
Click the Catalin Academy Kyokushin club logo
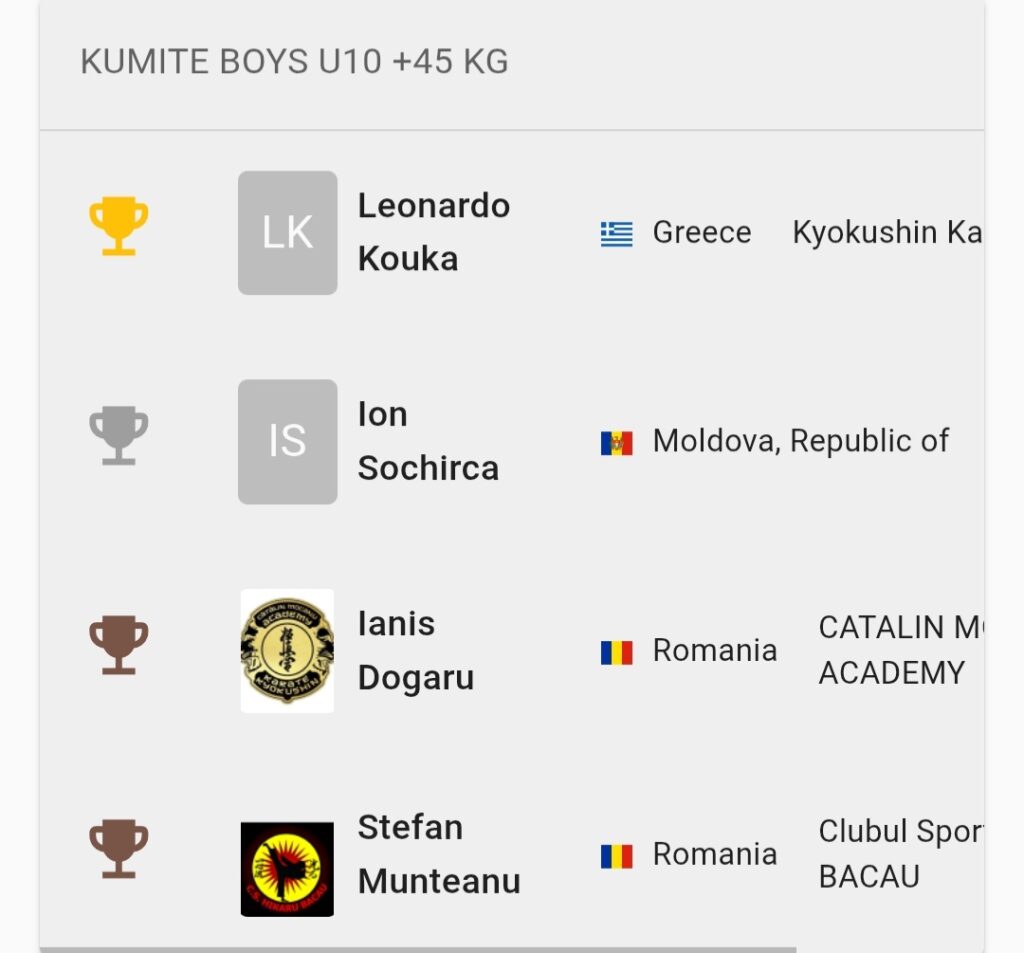(x=287, y=651)
